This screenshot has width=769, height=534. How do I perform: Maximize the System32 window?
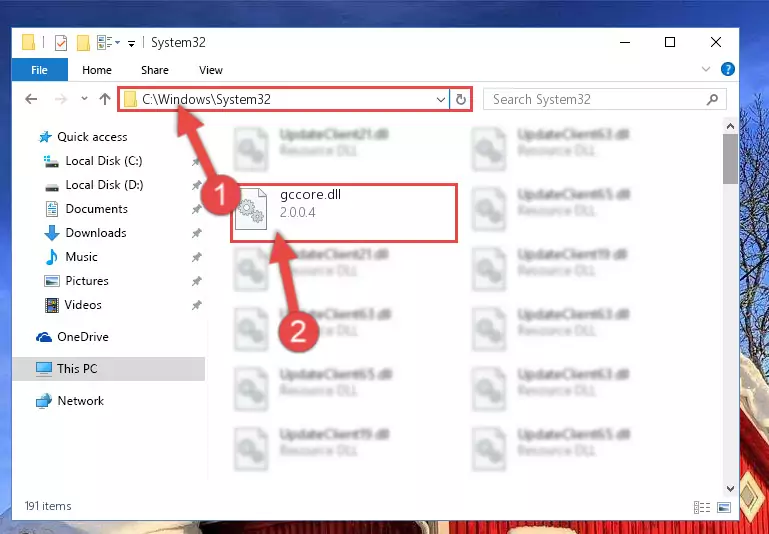click(670, 43)
